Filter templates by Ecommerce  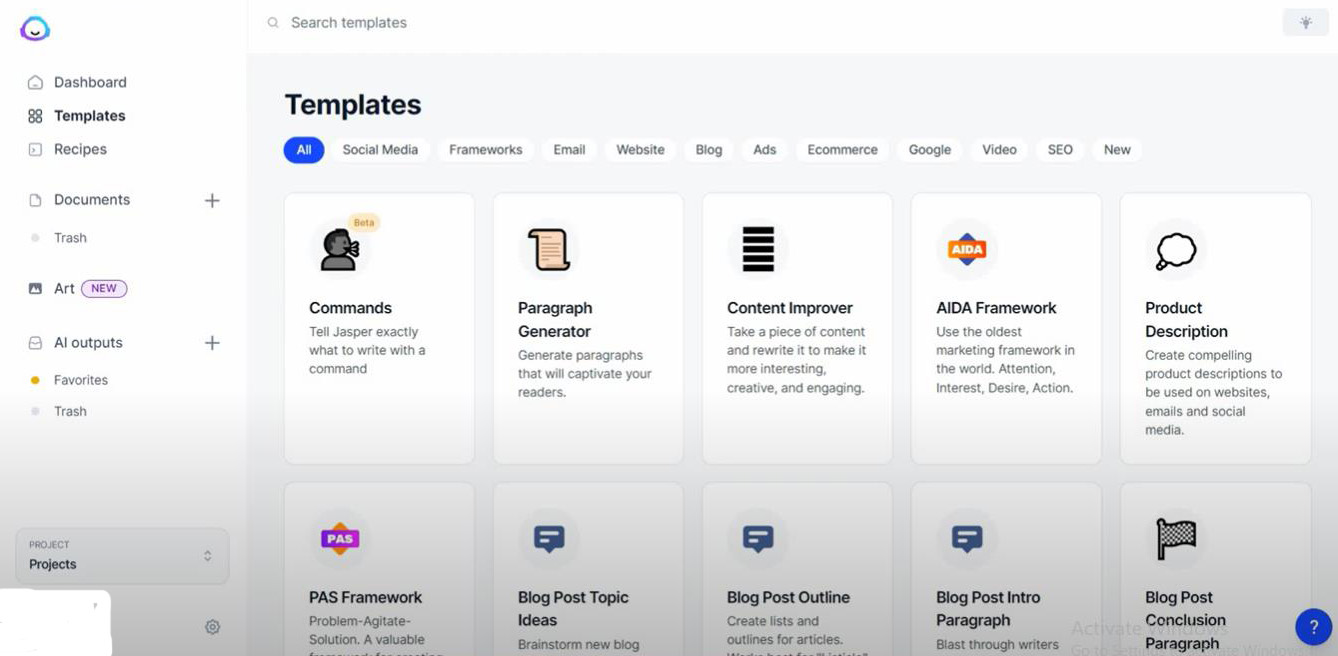click(x=842, y=150)
